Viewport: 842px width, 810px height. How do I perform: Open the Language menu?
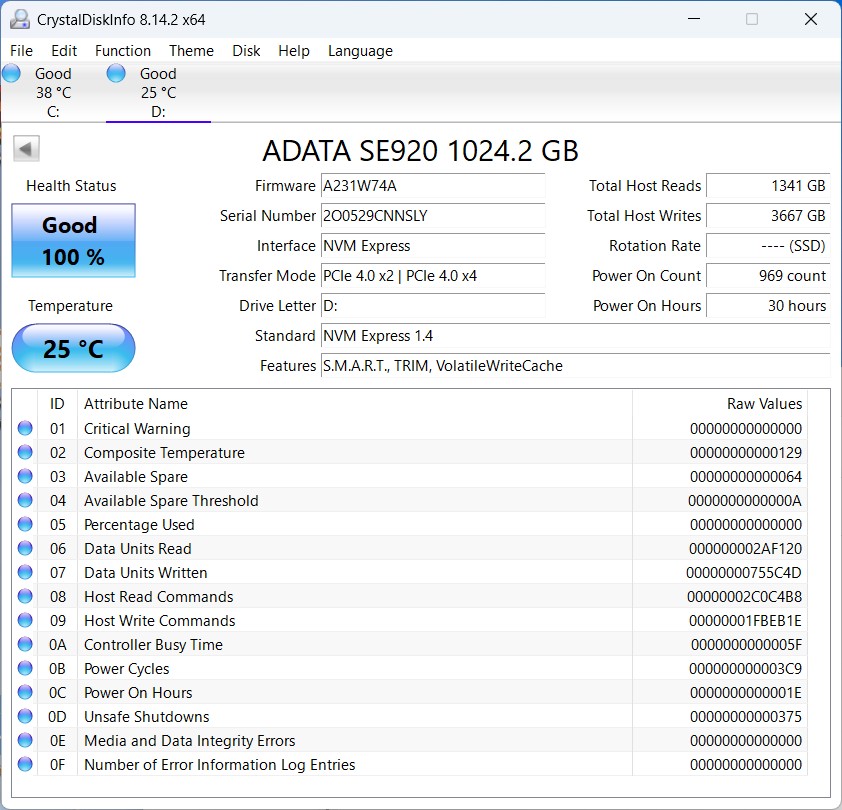click(x=360, y=51)
